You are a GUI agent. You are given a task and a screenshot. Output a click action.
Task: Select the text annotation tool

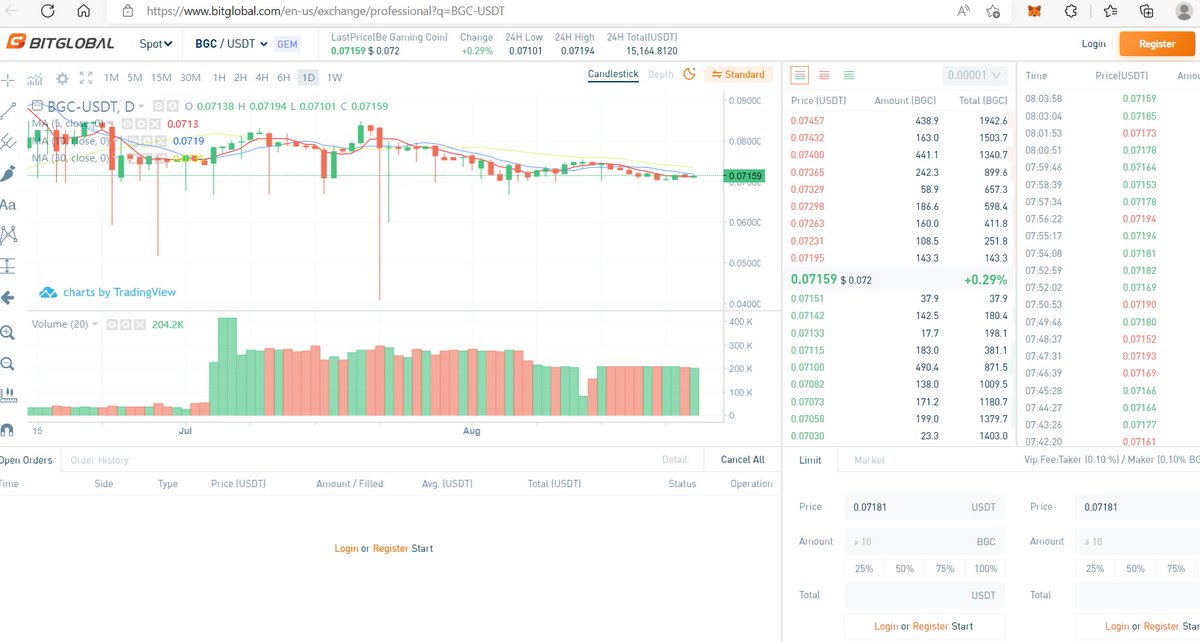coord(7,205)
